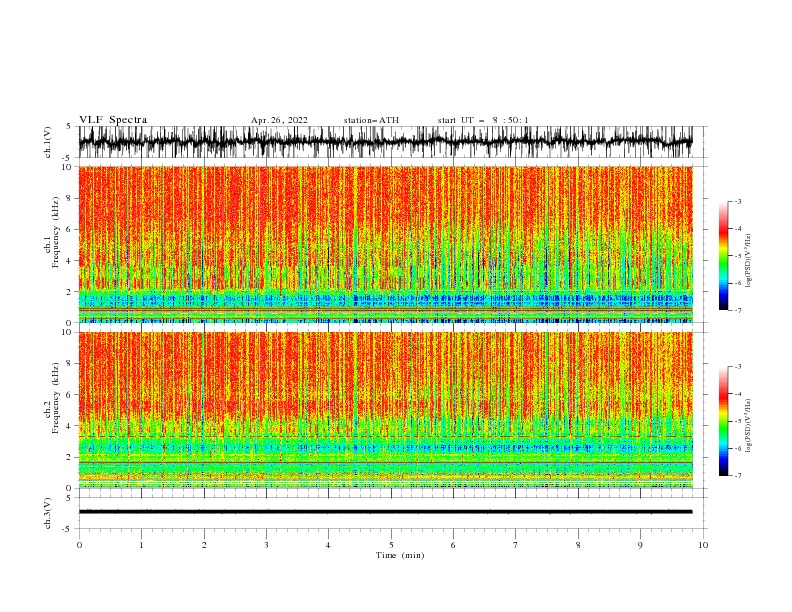Click inside the ch.1 spectrogram panel
The width and height of the screenshot is (792, 612).
click(x=385, y=244)
